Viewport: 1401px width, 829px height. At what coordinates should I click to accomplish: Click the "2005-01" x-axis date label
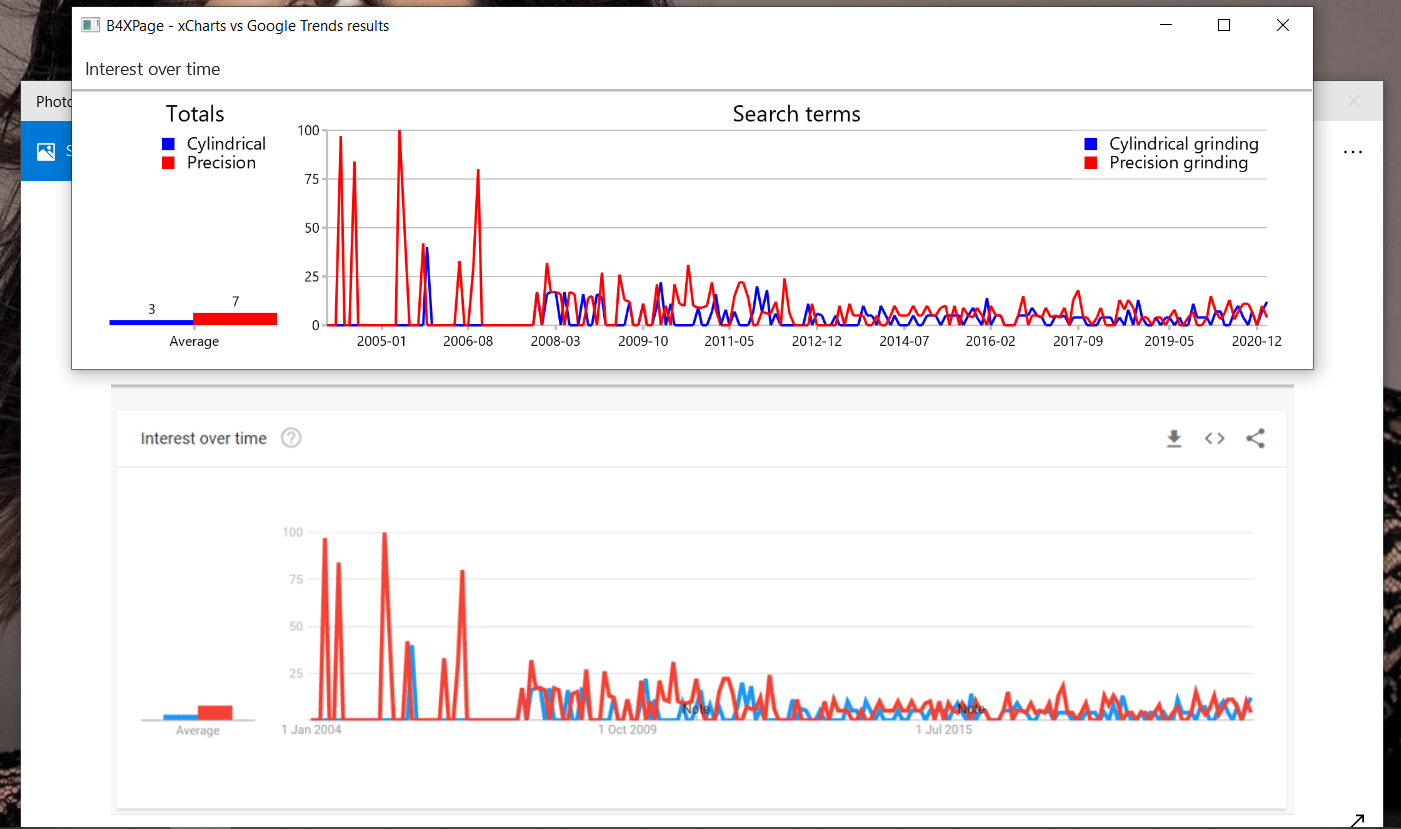(382, 341)
